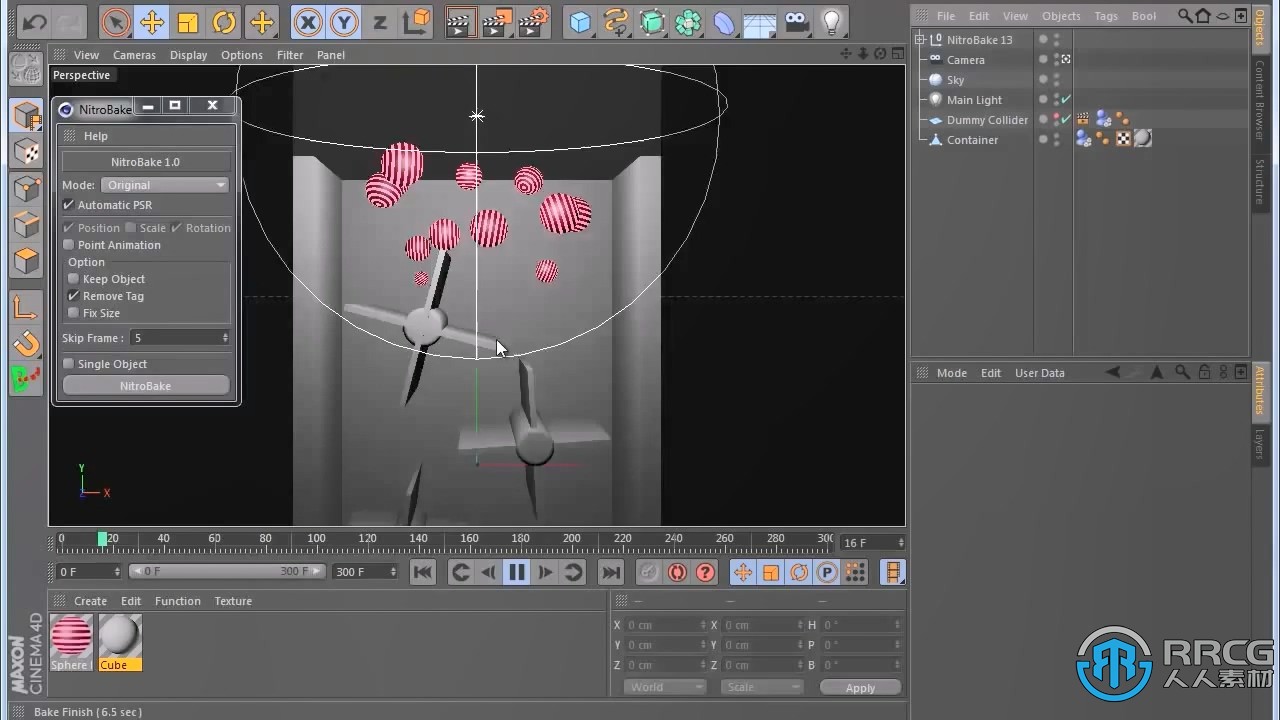Select the Live Selection tool
This screenshot has width=1280, height=720.
click(116, 21)
